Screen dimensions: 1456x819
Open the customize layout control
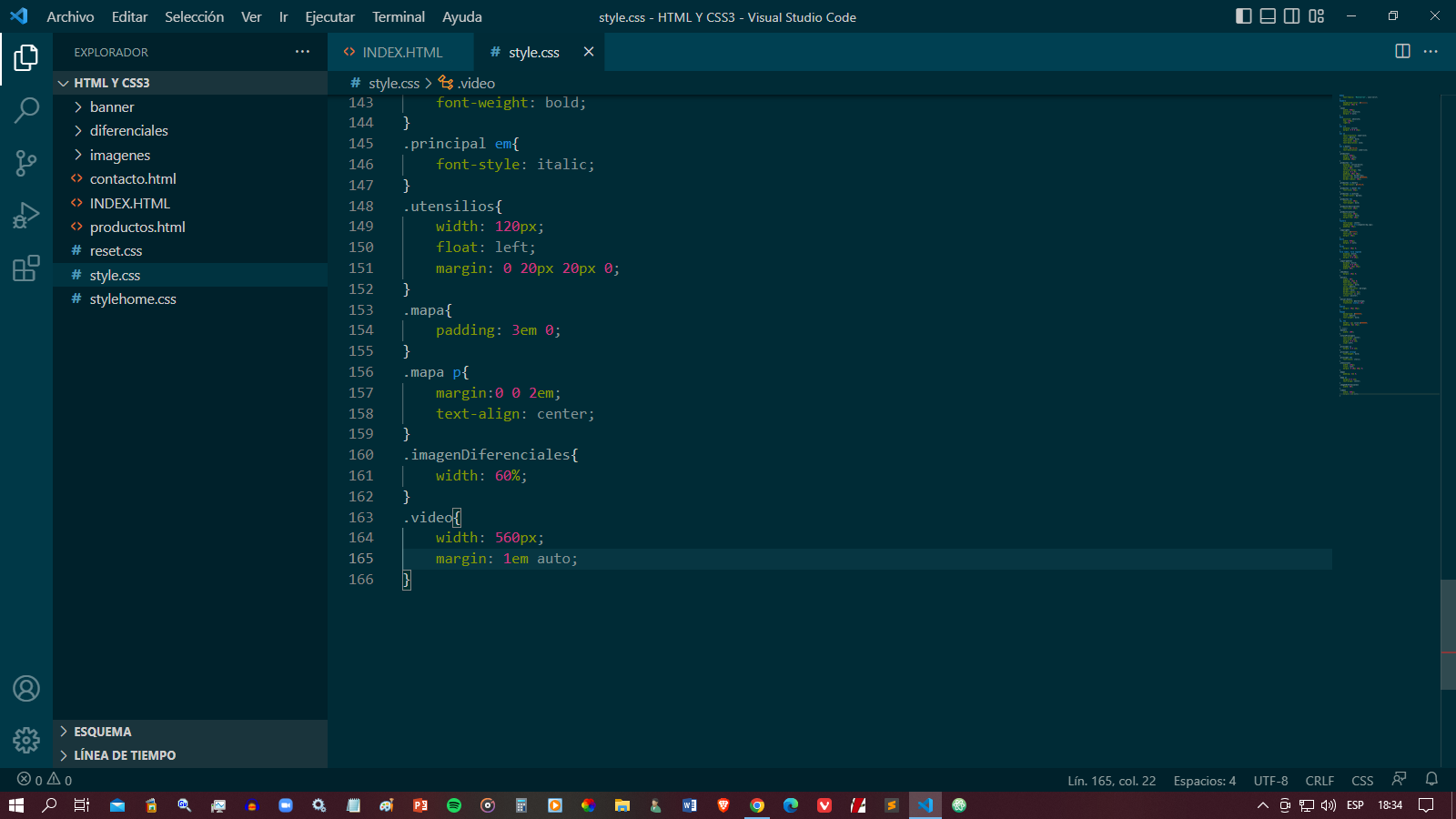(x=1316, y=16)
